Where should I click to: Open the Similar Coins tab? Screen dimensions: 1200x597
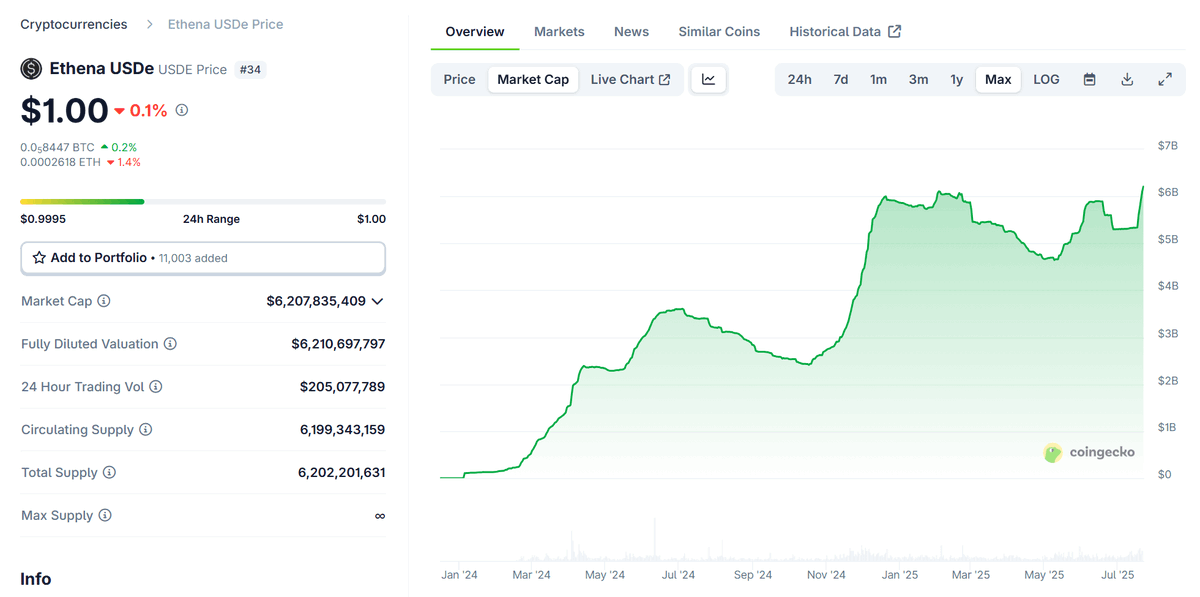719,32
